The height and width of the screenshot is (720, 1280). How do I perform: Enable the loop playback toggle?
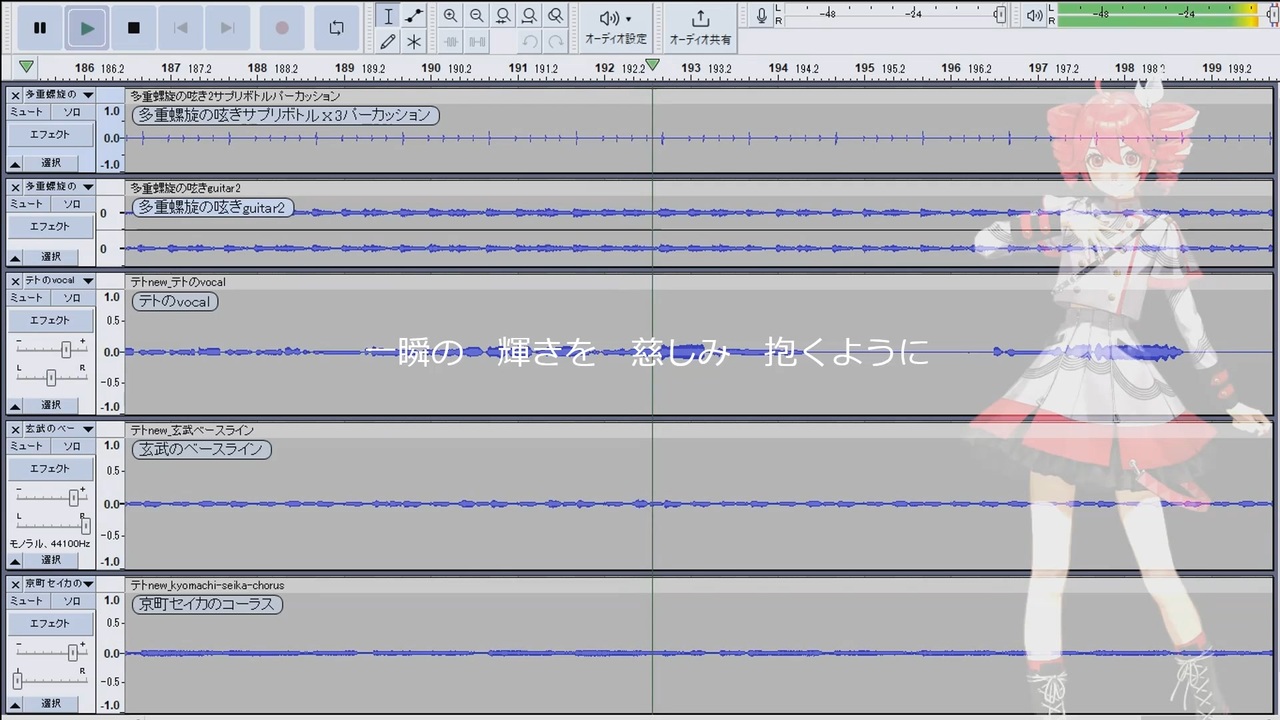[336, 27]
